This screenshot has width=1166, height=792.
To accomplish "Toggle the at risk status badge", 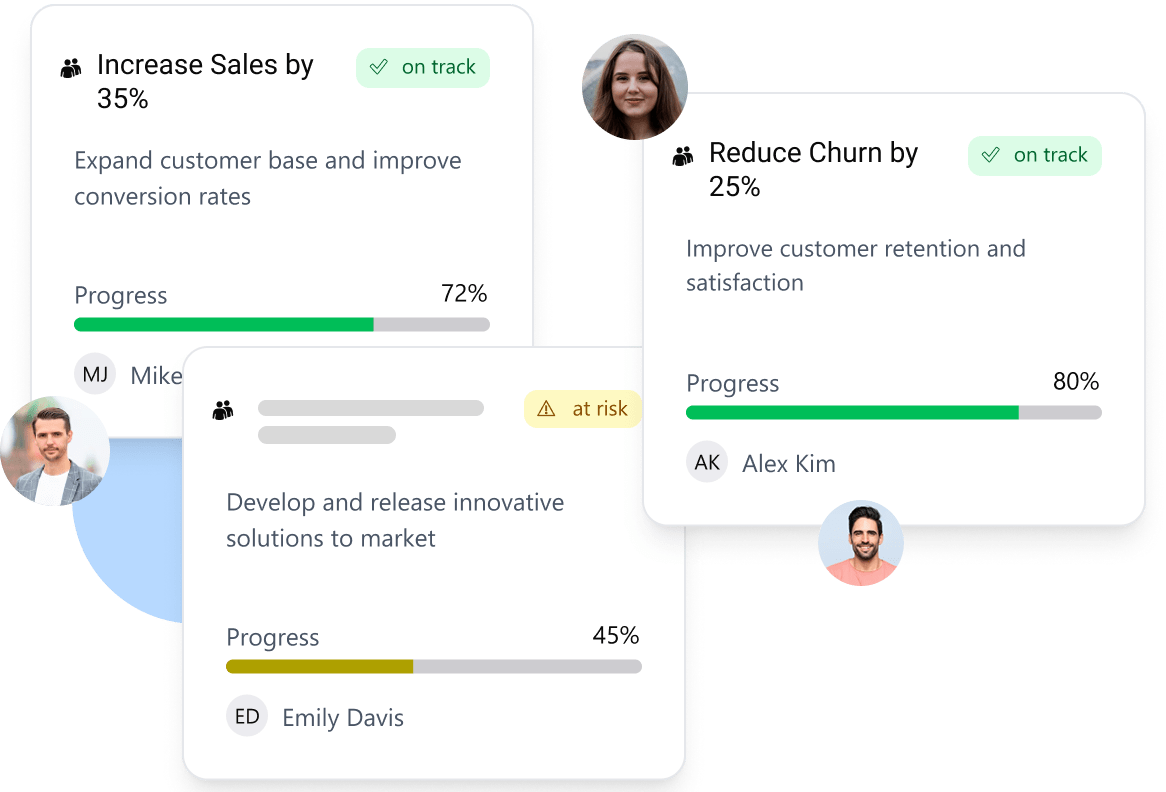I will [583, 409].
